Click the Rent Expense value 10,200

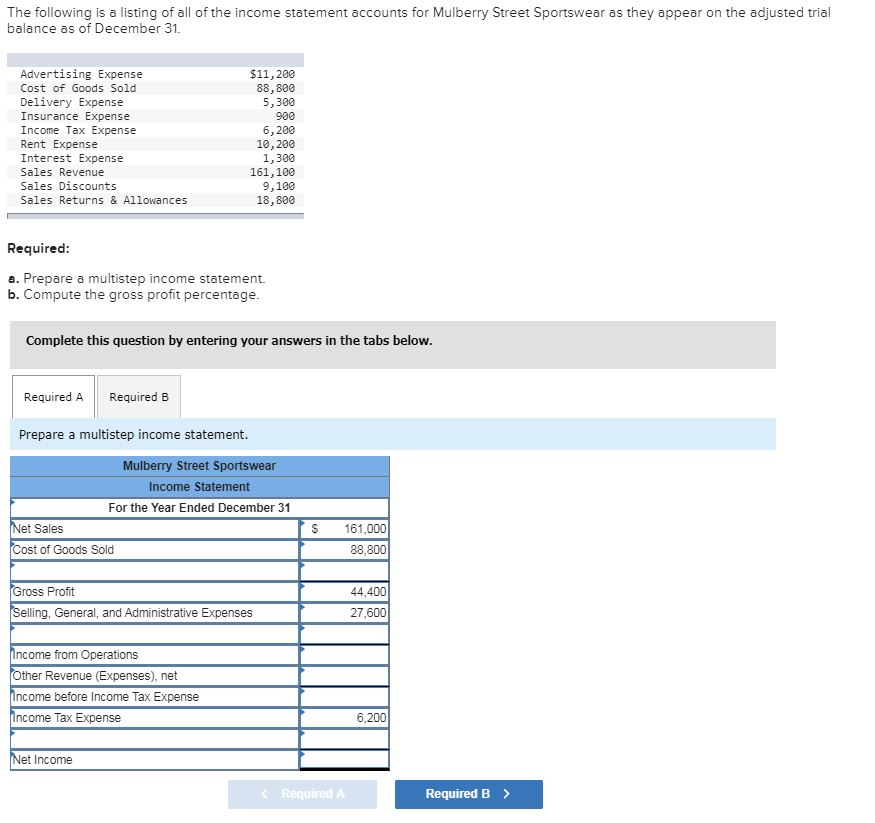click(276, 145)
